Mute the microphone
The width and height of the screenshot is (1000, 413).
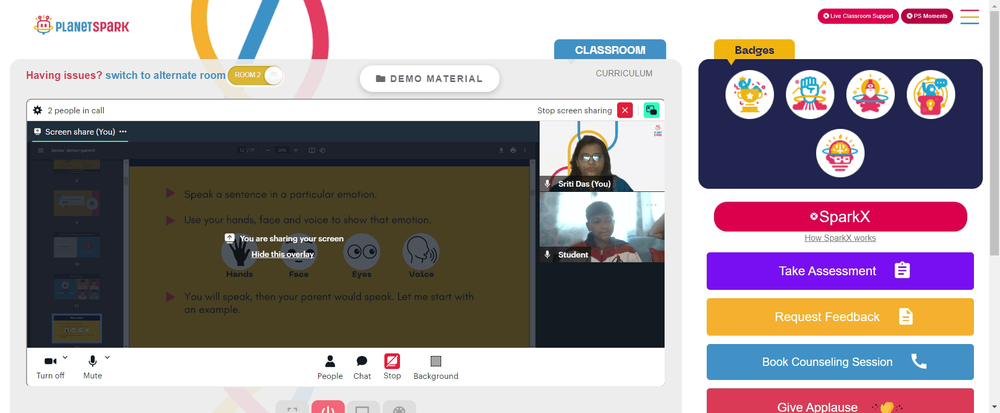pos(92,367)
